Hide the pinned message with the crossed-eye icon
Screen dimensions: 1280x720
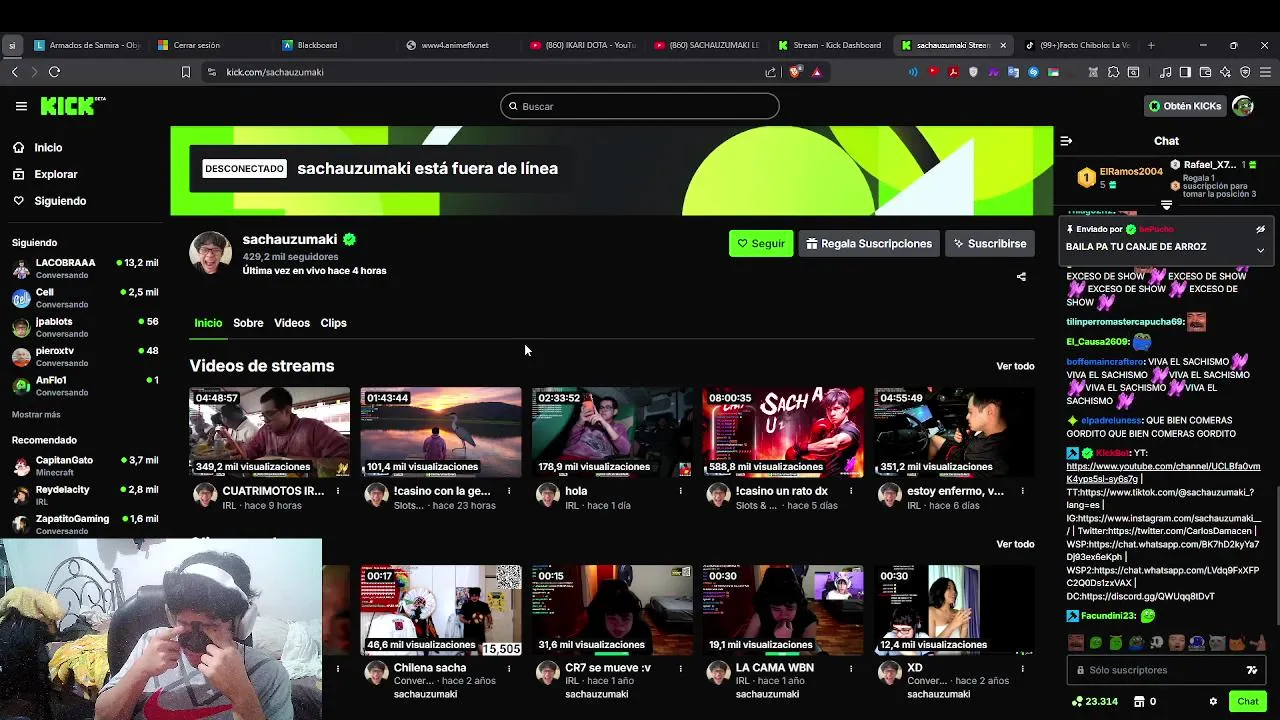1260,229
